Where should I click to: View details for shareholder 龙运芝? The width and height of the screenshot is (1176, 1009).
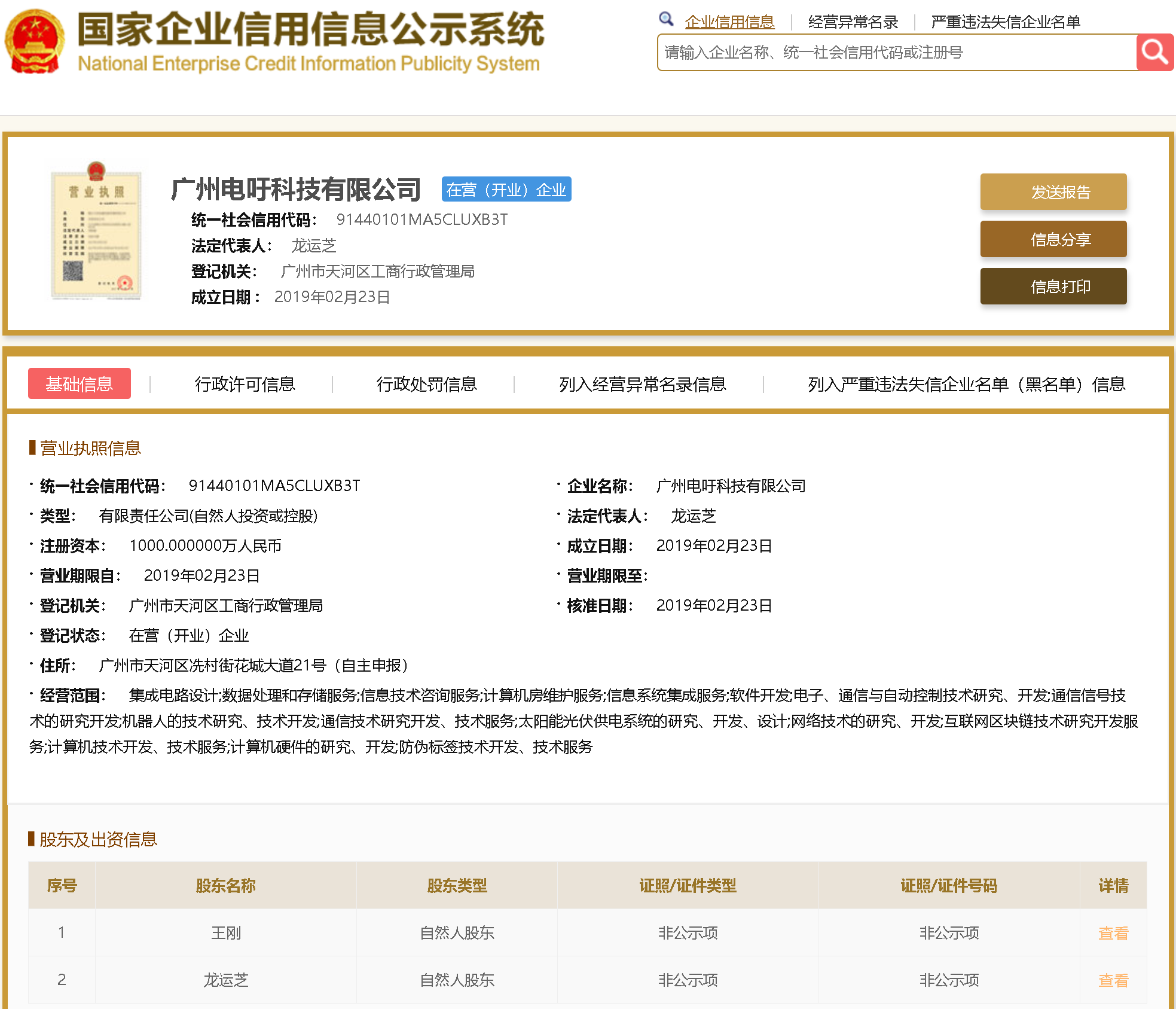pyautogui.click(x=1112, y=980)
